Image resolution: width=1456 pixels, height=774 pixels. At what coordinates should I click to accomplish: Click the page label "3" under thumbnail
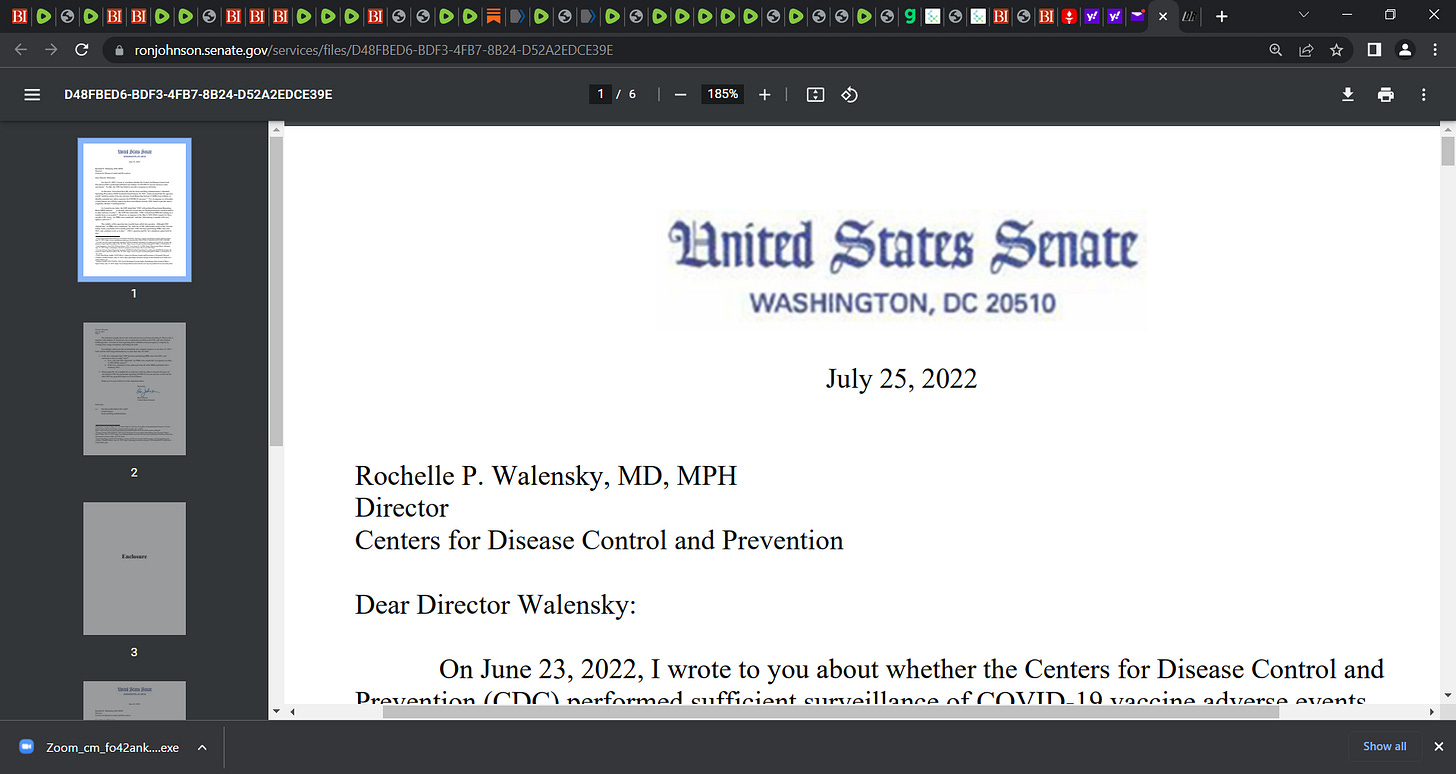click(134, 652)
